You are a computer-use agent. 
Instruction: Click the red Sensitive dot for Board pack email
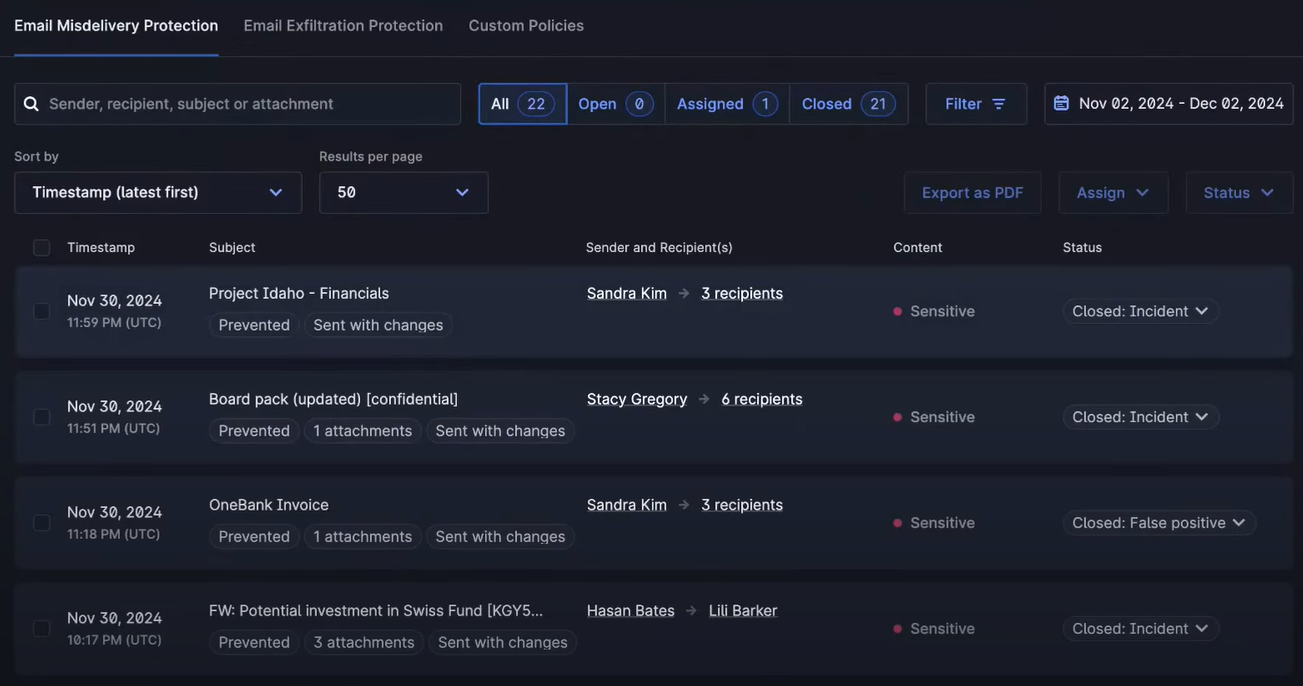coord(897,417)
